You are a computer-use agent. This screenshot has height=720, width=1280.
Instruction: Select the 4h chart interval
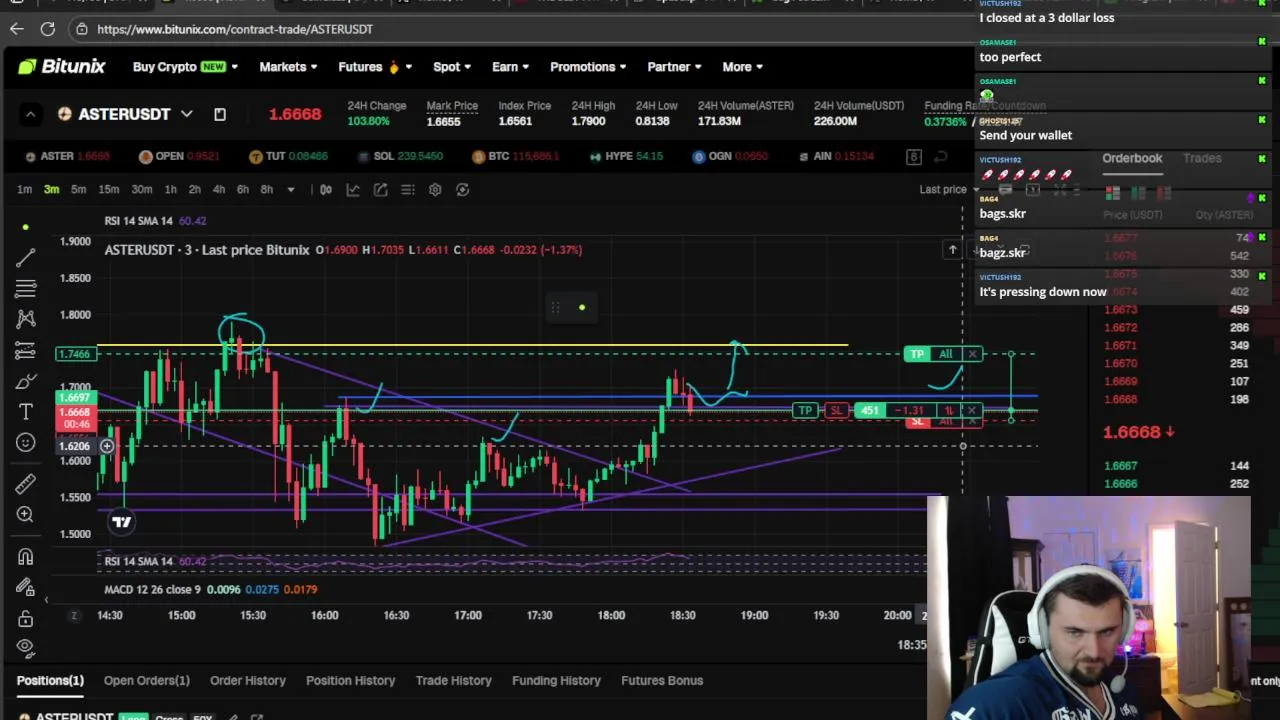pos(219,190)
